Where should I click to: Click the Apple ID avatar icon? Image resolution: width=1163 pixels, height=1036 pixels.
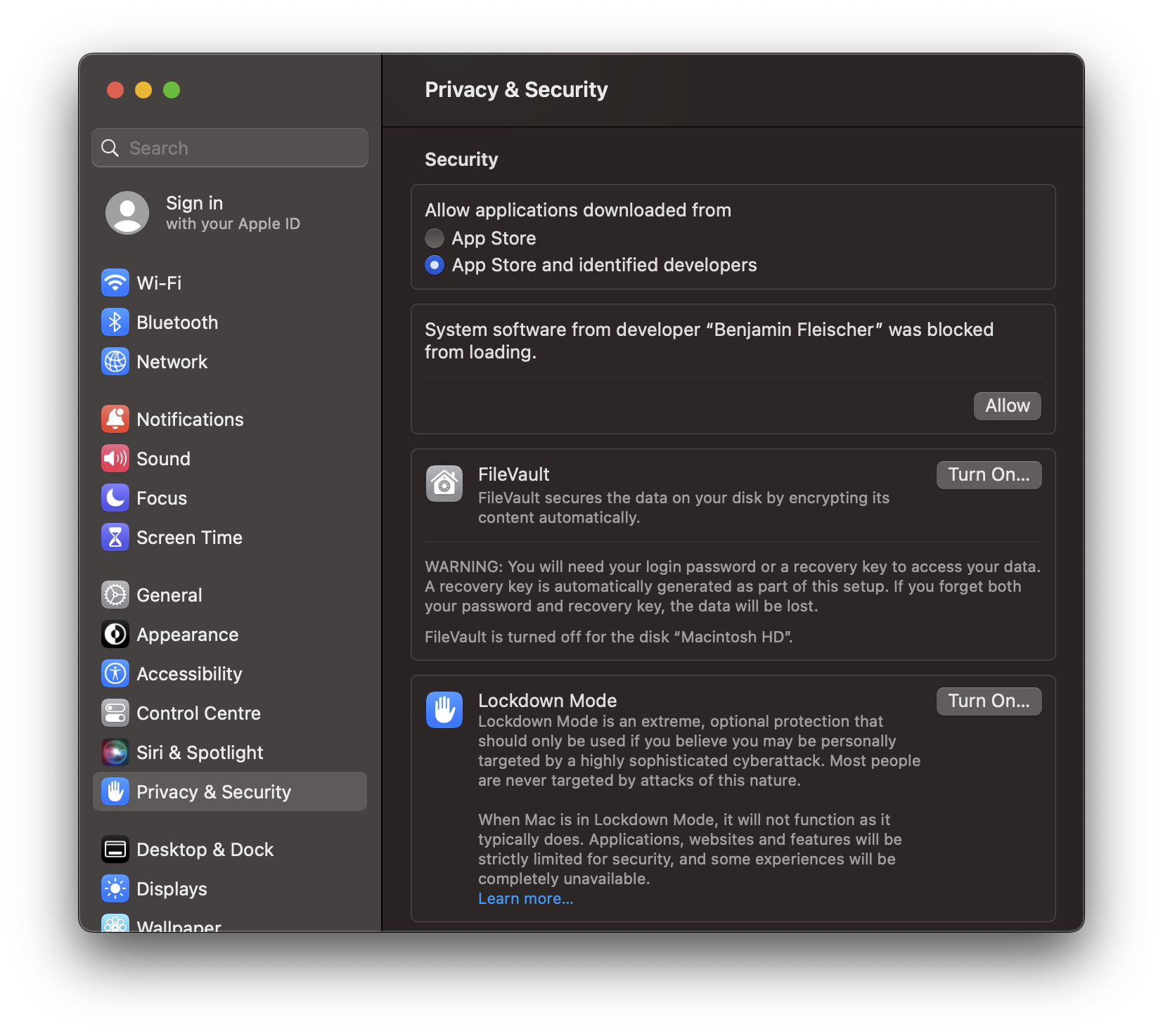[x=127, y=213]
